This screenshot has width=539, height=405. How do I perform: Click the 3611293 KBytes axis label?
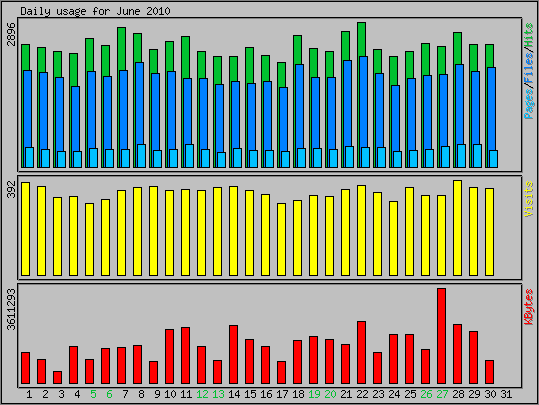[11, 309]
